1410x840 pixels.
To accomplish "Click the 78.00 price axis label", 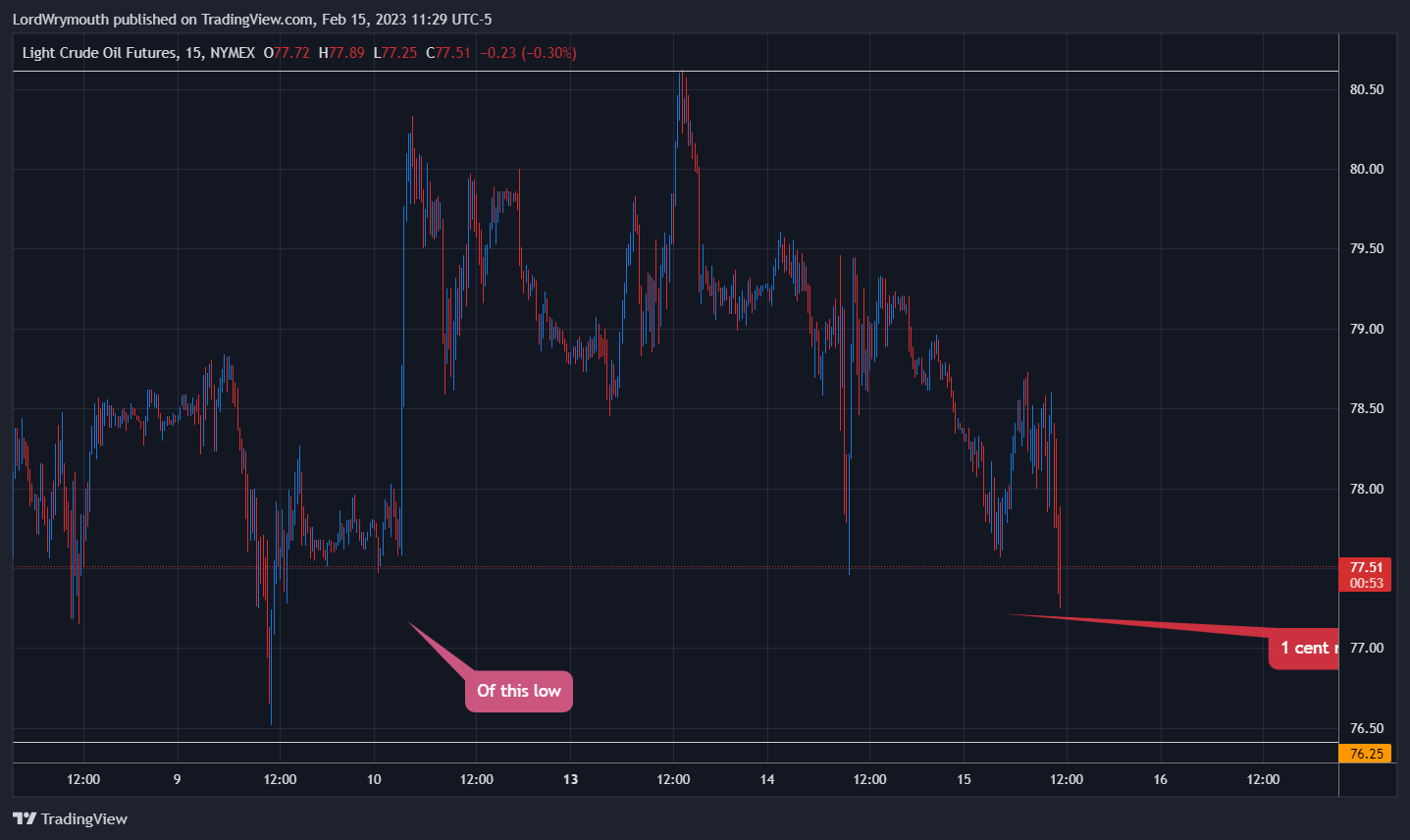I will pyautogui.click(x=1366, y=489).
